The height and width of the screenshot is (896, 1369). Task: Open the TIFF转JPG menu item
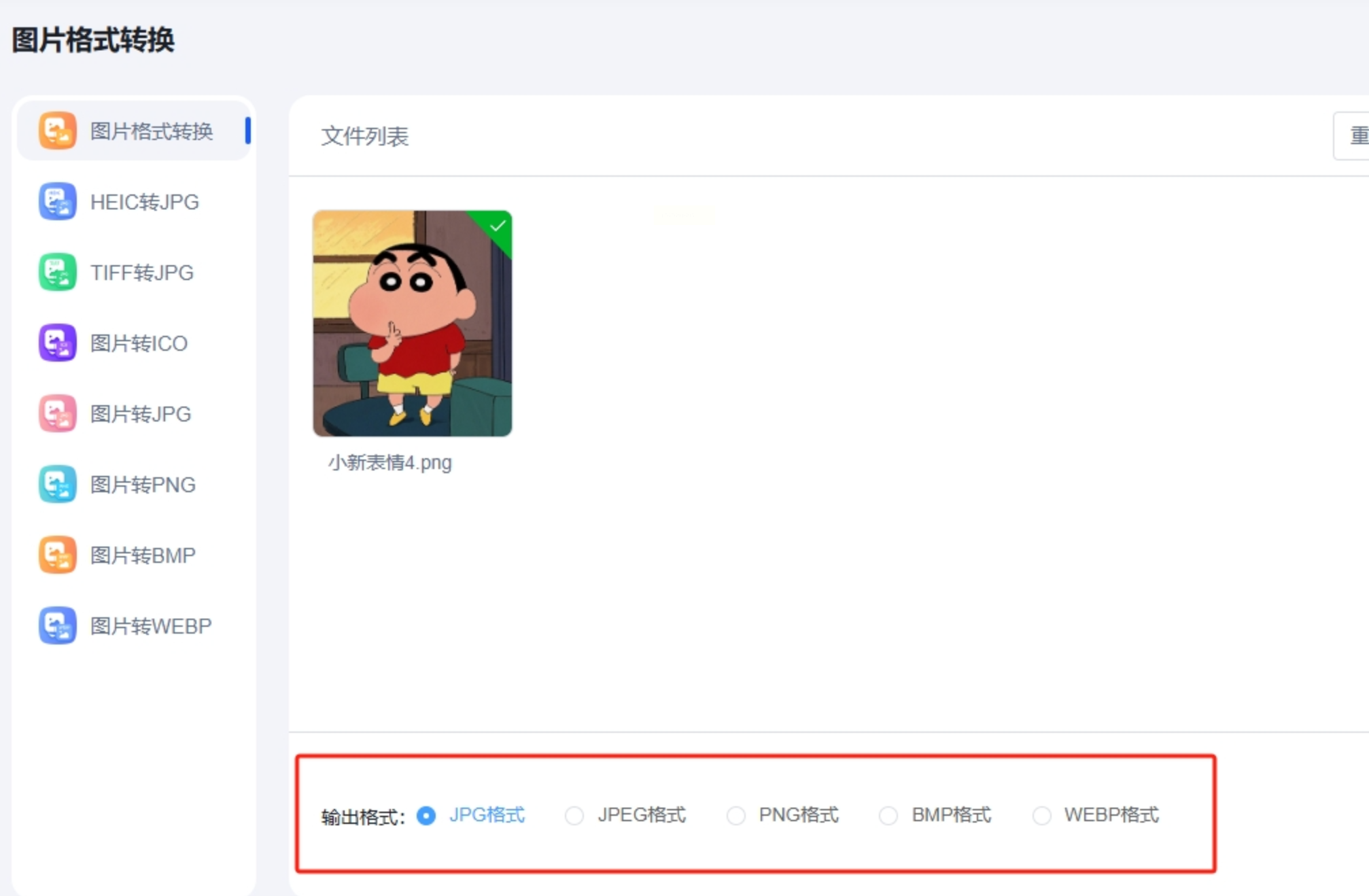coord(141,273)
